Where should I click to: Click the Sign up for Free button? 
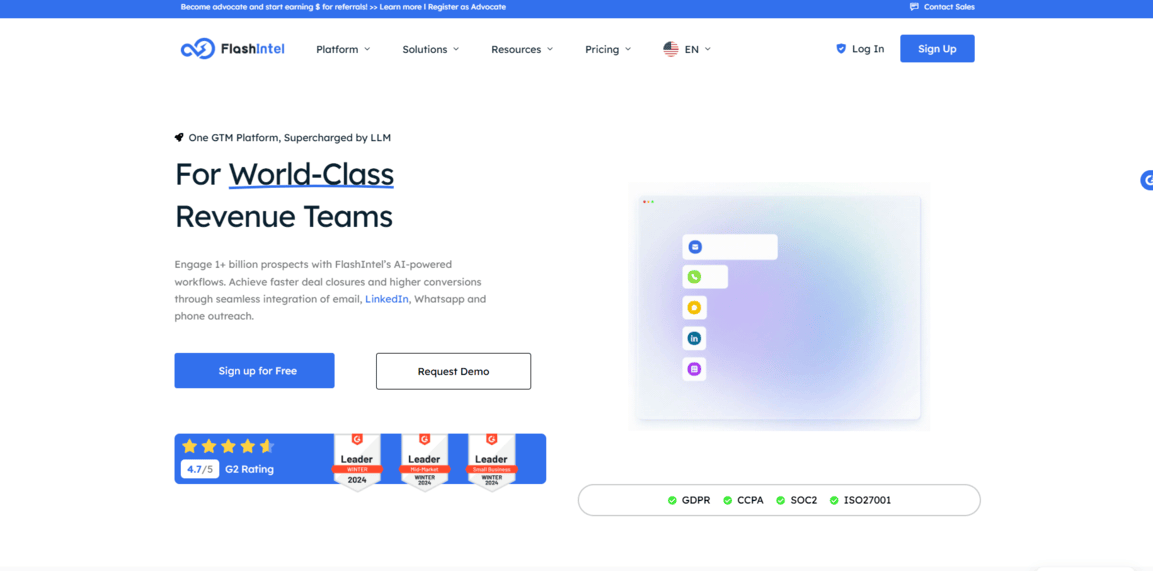point(254,371)
